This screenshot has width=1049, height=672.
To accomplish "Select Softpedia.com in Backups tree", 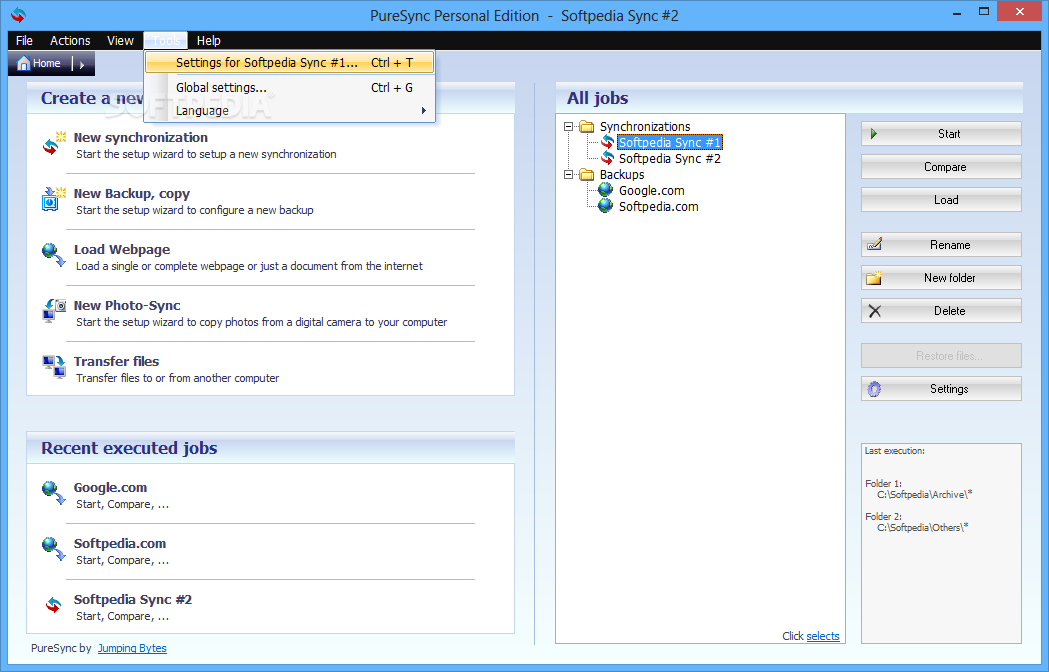I will tap(658, 206).
